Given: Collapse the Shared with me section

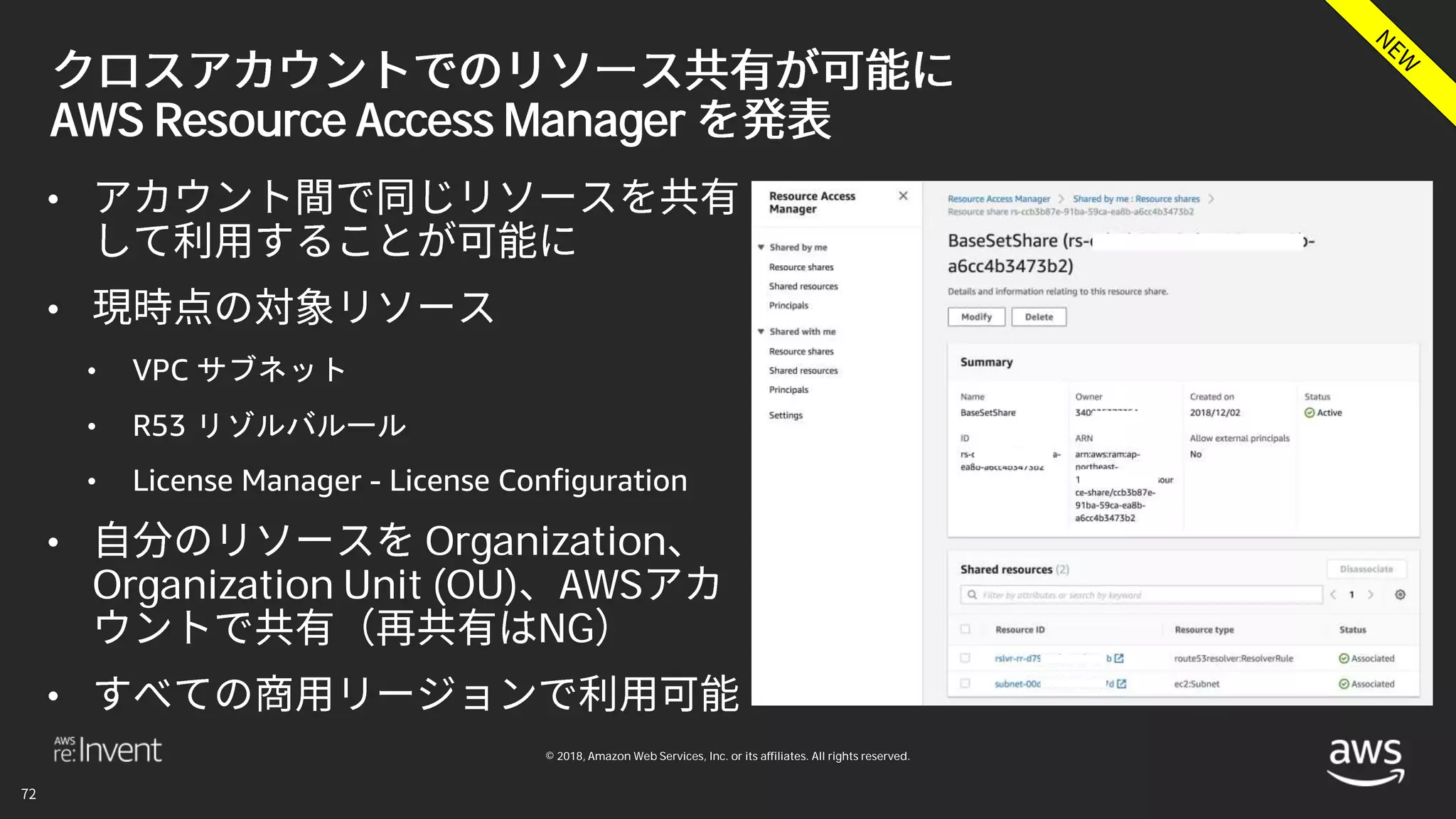Looking at the screenshot, I should pos(761,331).
